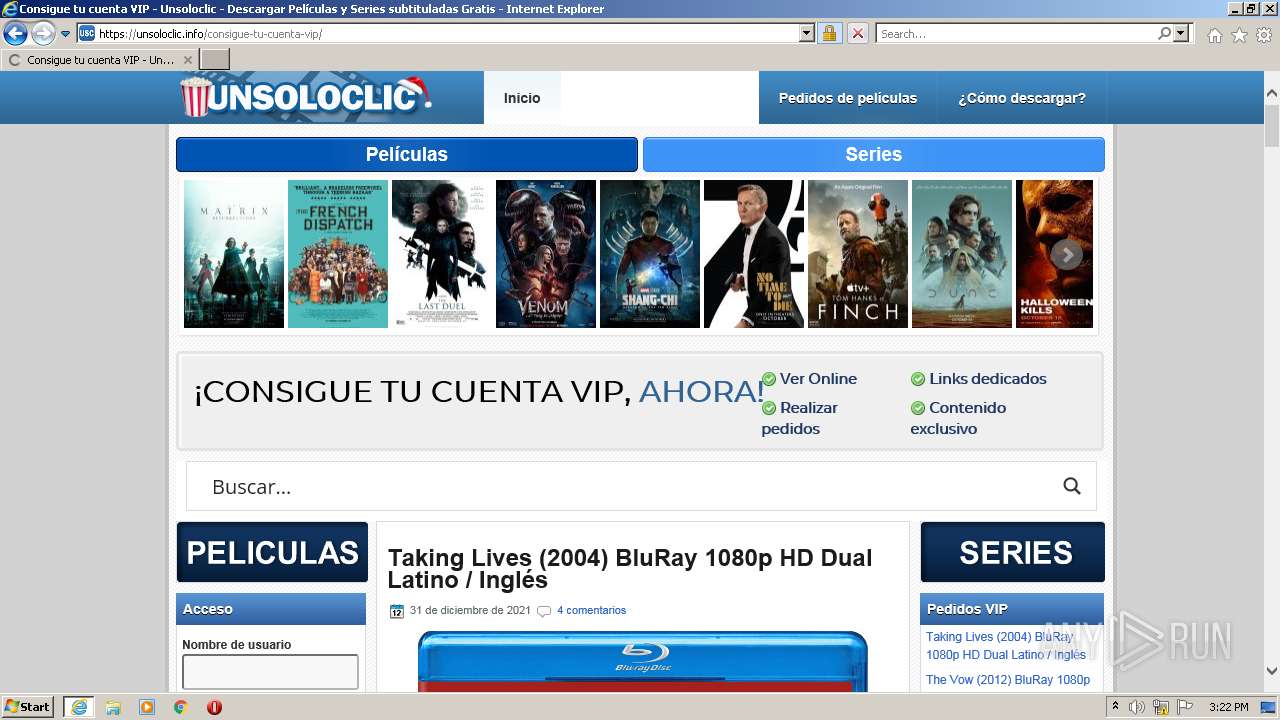This screenshot has width=1280, height=720.
Task: Select the 'Consigue tu cuenta VIP' browser tab
Action: 99,60
